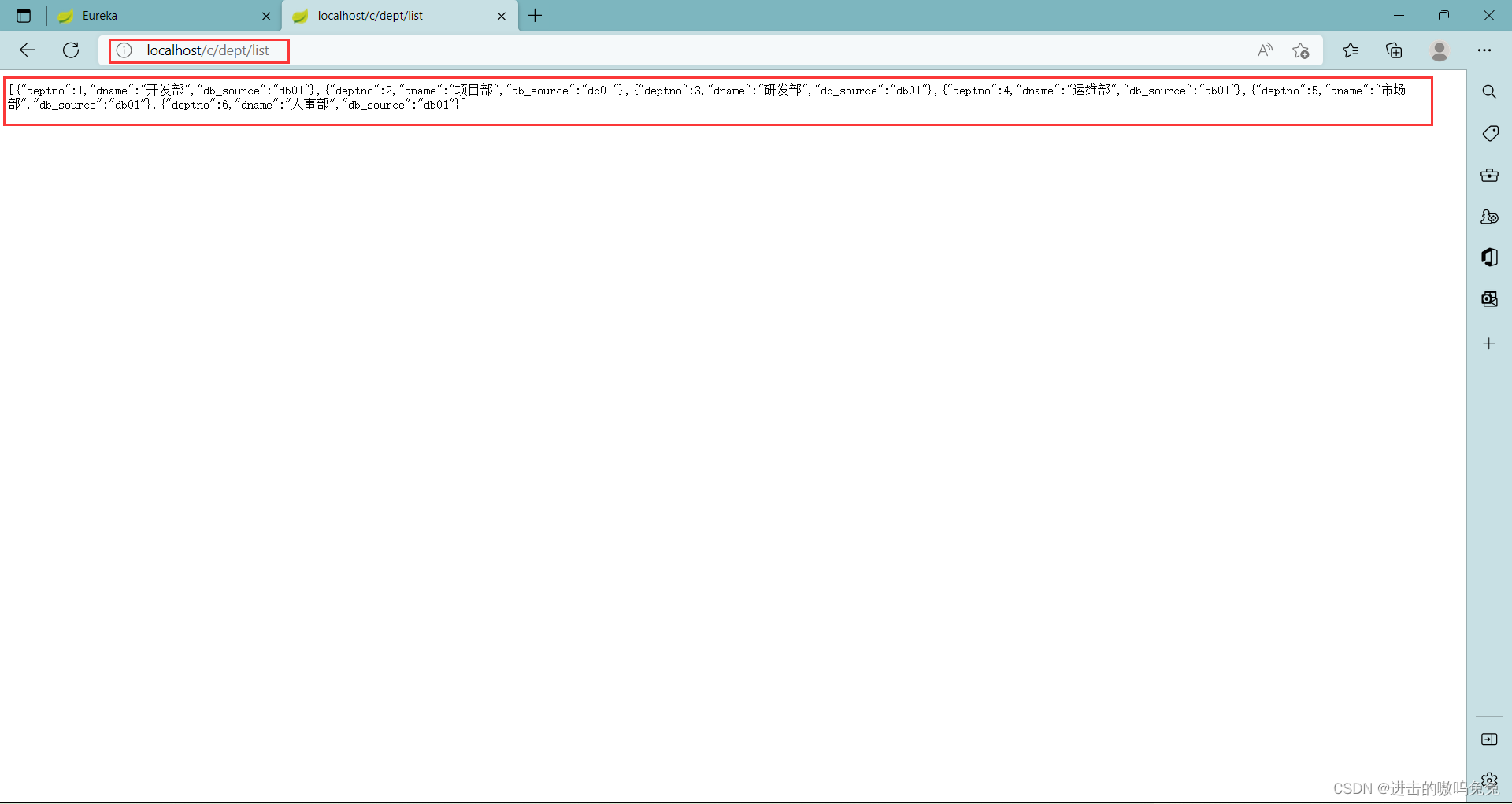
Task: Open the Favorites list
Action: pyautogui.click(x=1351, y=50)
